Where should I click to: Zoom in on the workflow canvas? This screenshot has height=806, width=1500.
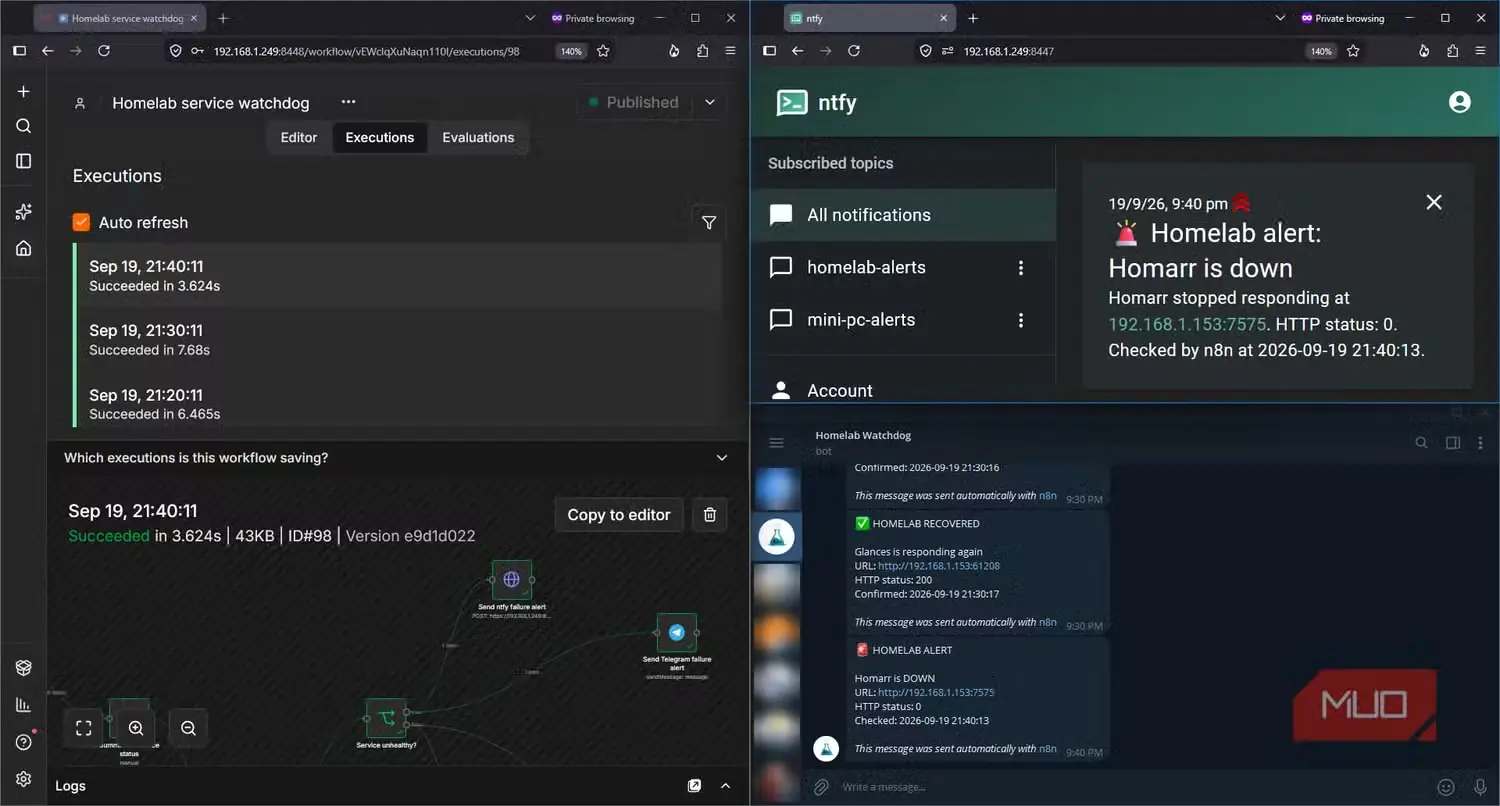click(136, 728)
